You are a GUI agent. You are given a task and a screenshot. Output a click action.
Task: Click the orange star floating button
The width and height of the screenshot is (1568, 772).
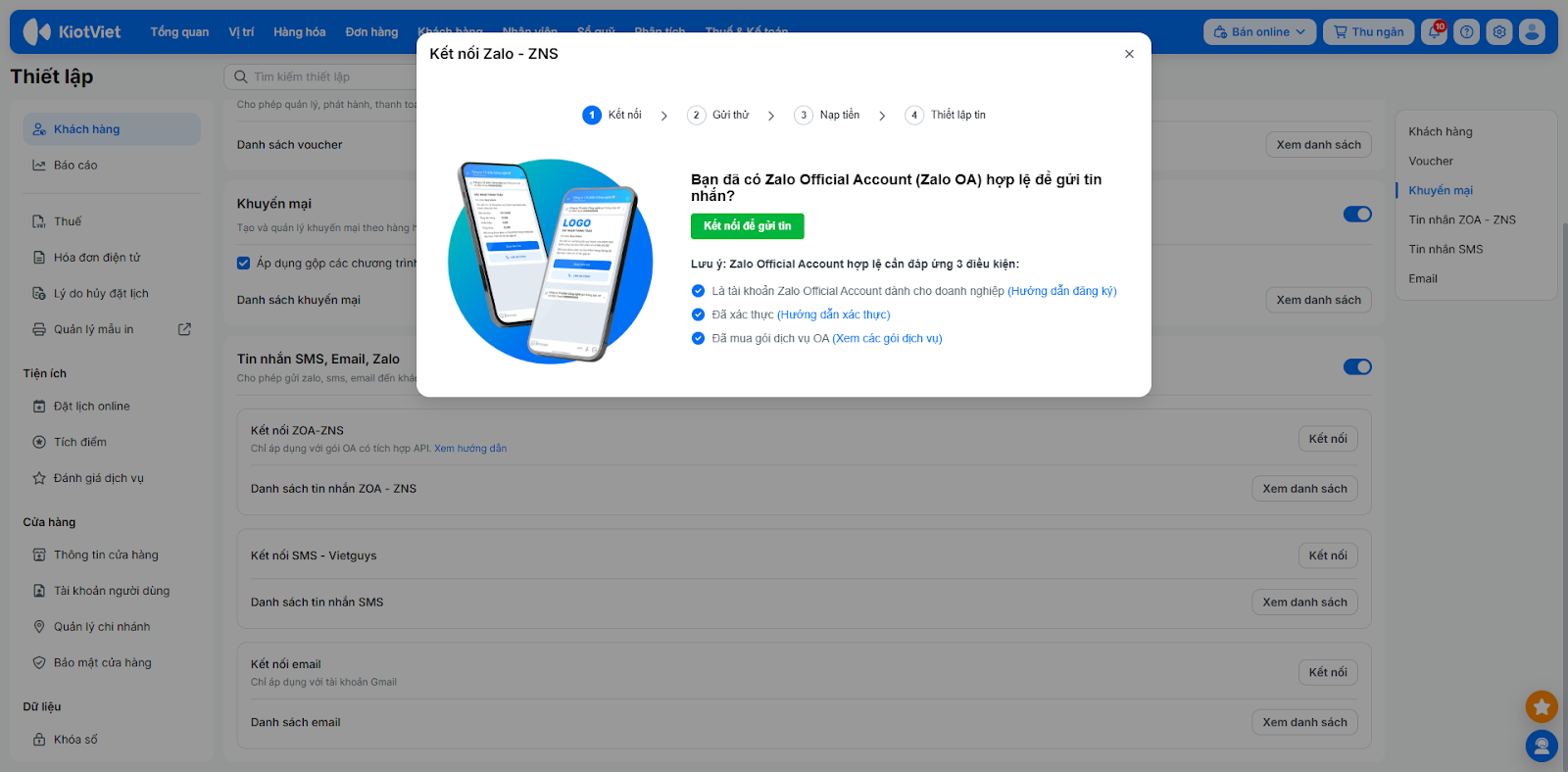point(1542,706)
